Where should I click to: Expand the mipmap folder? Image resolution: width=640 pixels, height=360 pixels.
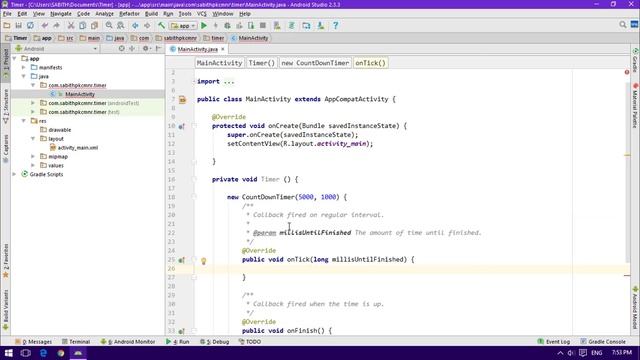[x=33, y=156]
